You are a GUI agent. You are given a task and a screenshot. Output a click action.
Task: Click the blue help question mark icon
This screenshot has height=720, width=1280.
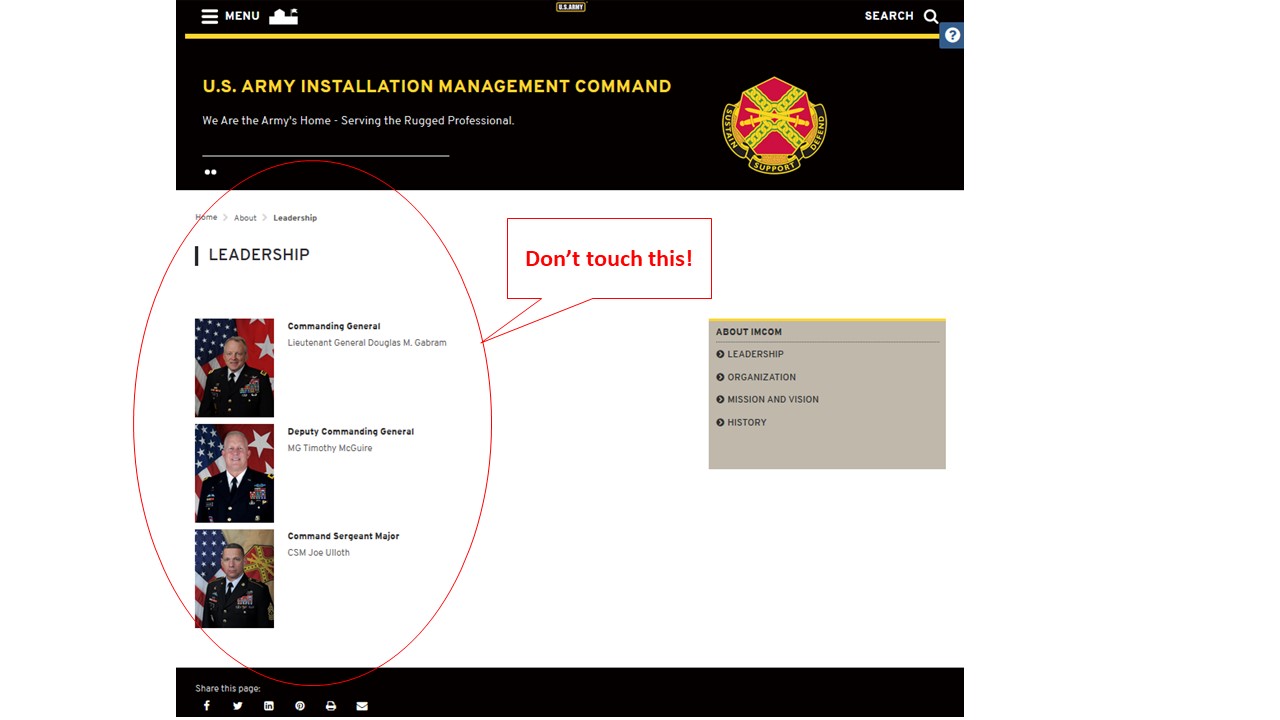[952, 35]
